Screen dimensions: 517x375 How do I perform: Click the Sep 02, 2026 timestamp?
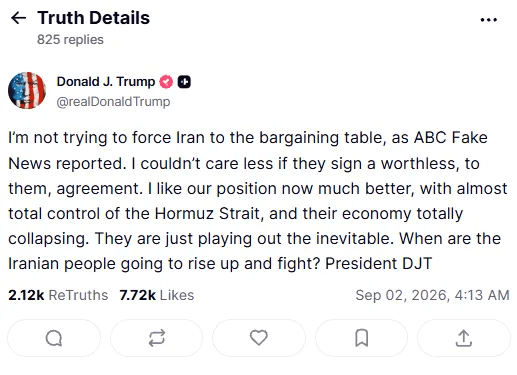click(x=432, y=295)
